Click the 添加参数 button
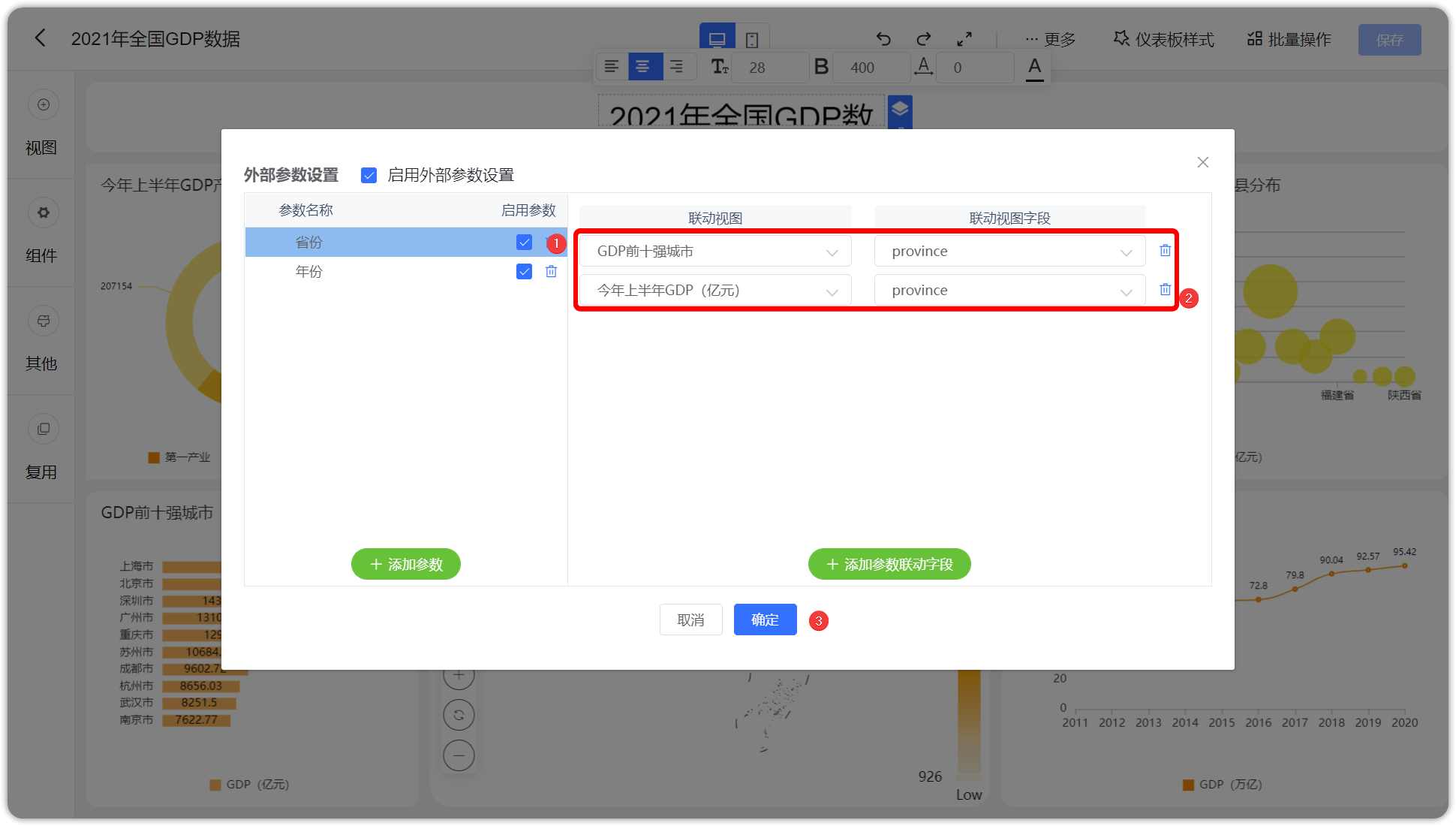The height and width of the screenshot is (826, 1456). (x=406, y=564)
